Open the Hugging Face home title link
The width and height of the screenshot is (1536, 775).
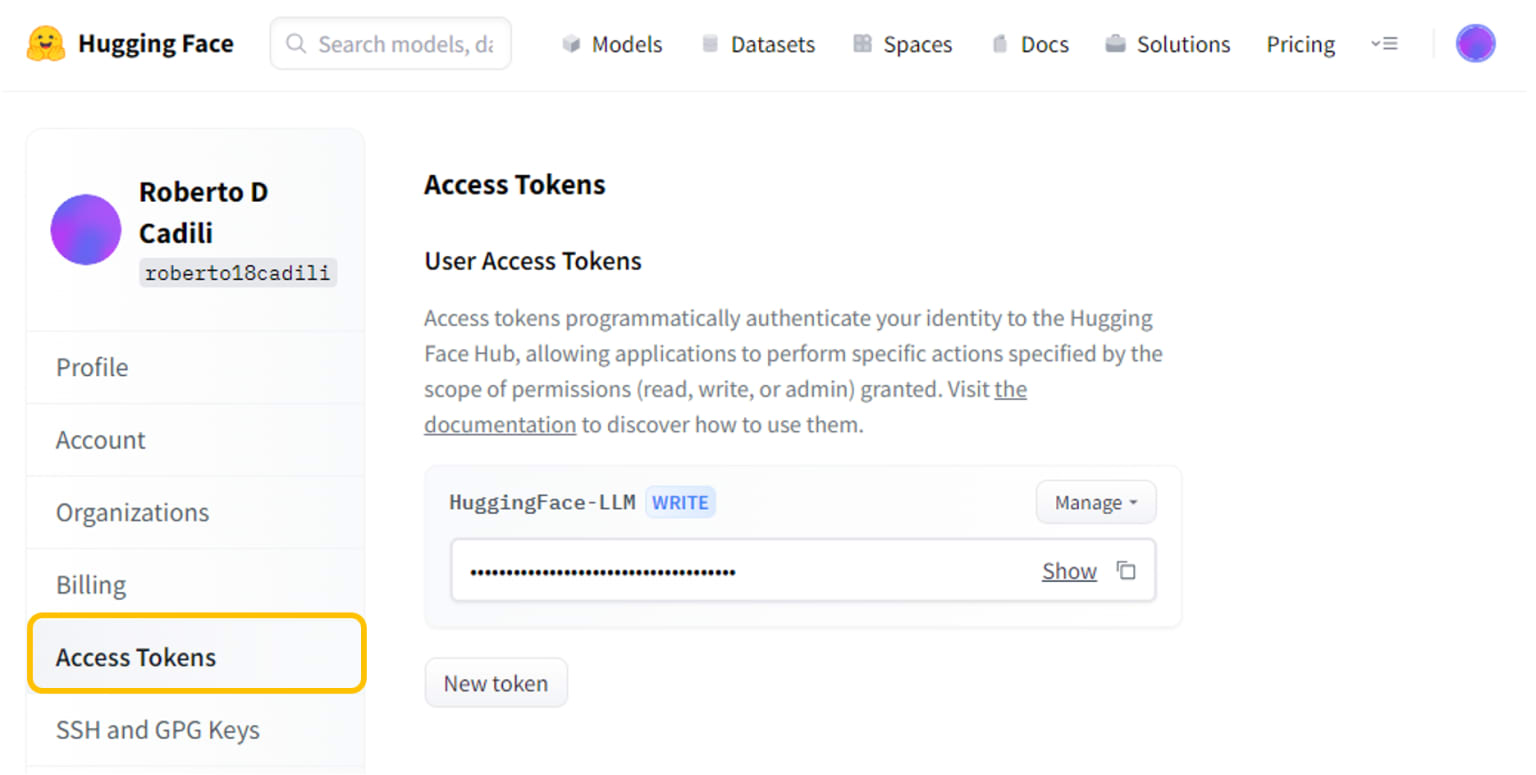tap(156, 44)
